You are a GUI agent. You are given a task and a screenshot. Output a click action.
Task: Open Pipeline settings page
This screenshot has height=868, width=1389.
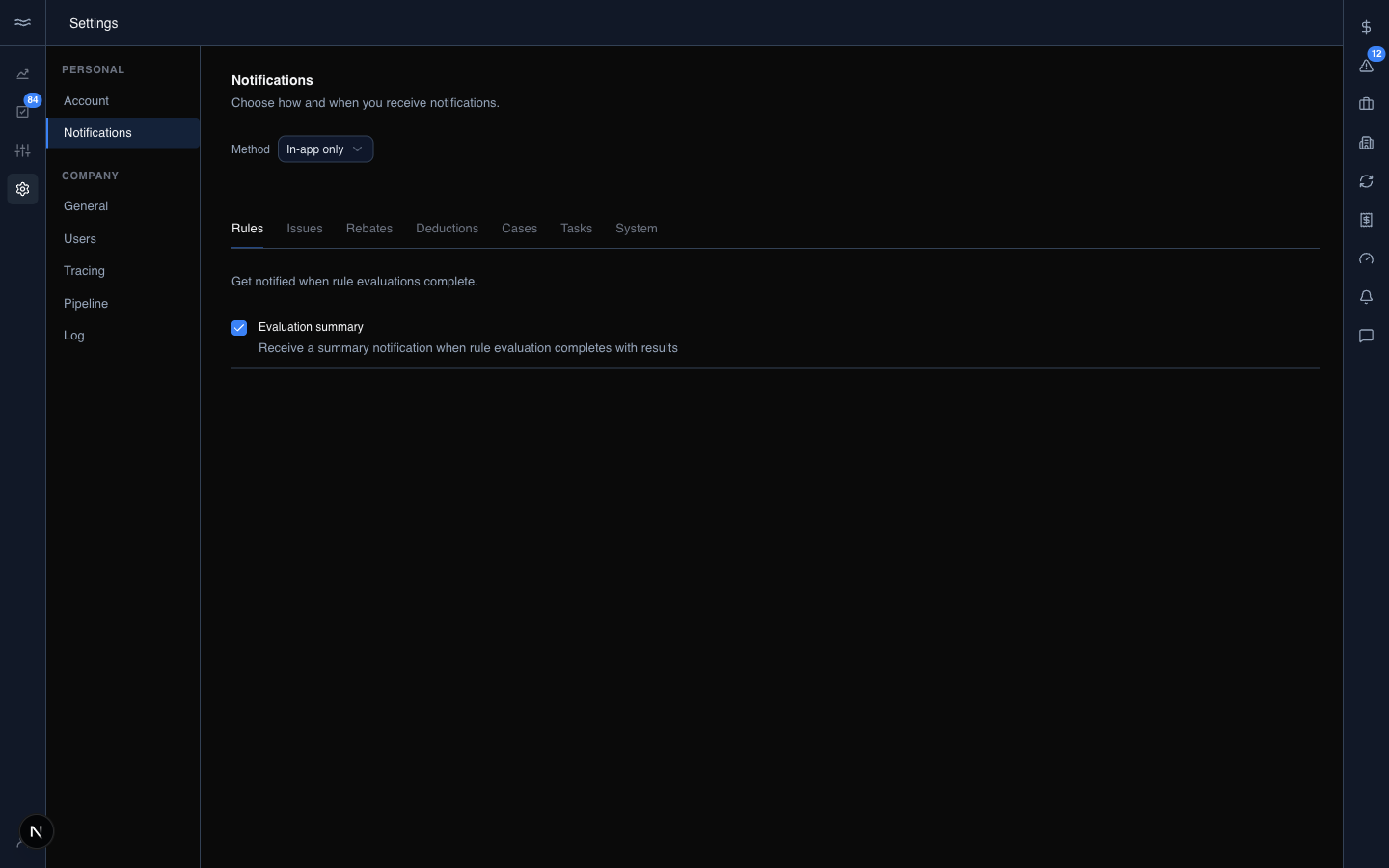123,304
